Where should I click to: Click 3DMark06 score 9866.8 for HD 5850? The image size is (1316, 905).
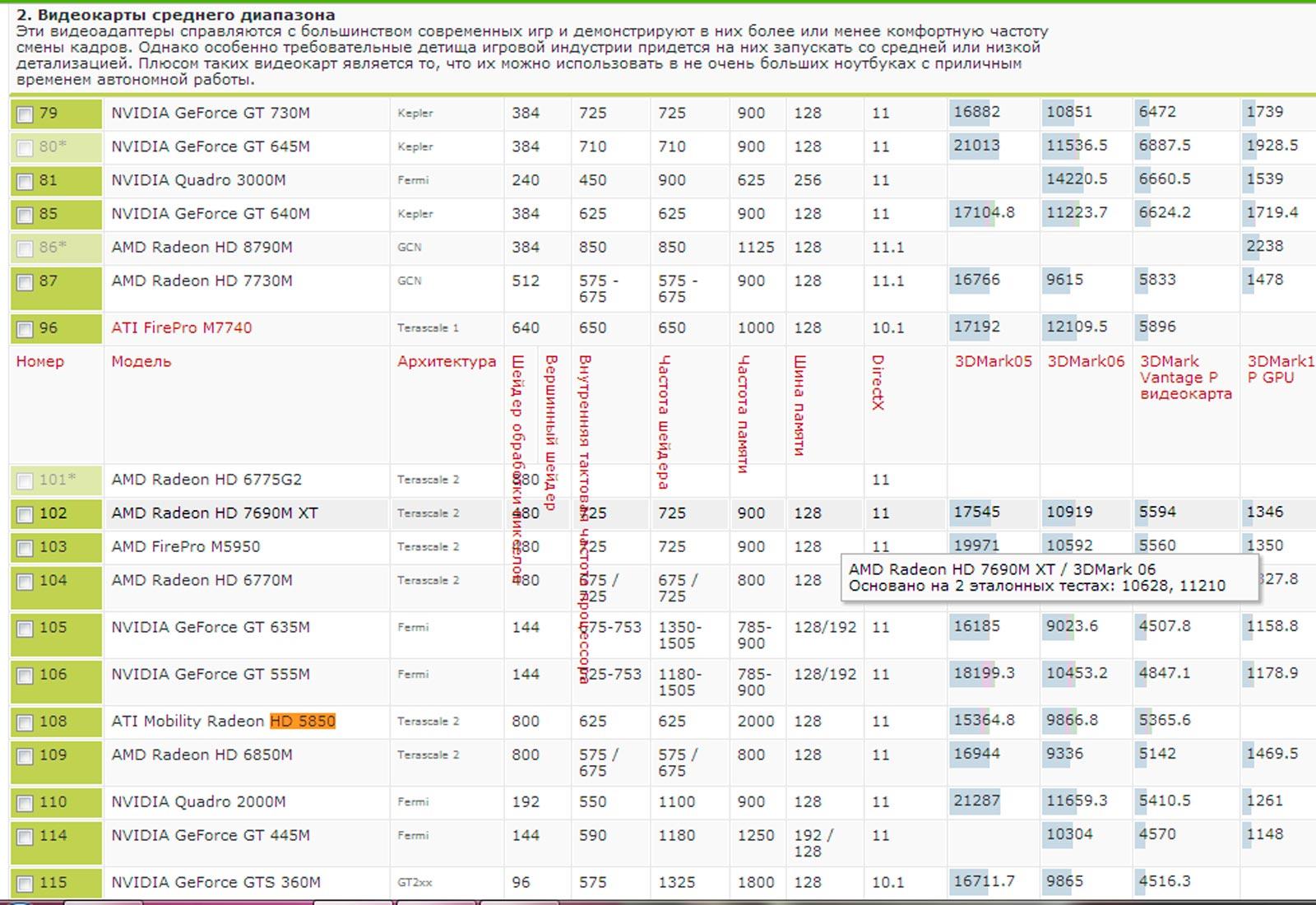point(1072,720)
